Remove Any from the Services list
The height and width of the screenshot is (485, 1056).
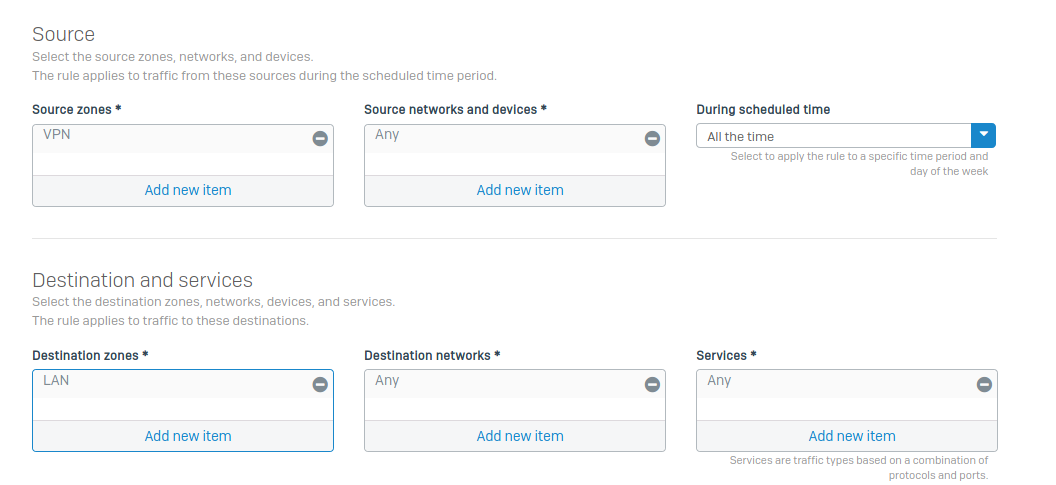coord(984,384)
